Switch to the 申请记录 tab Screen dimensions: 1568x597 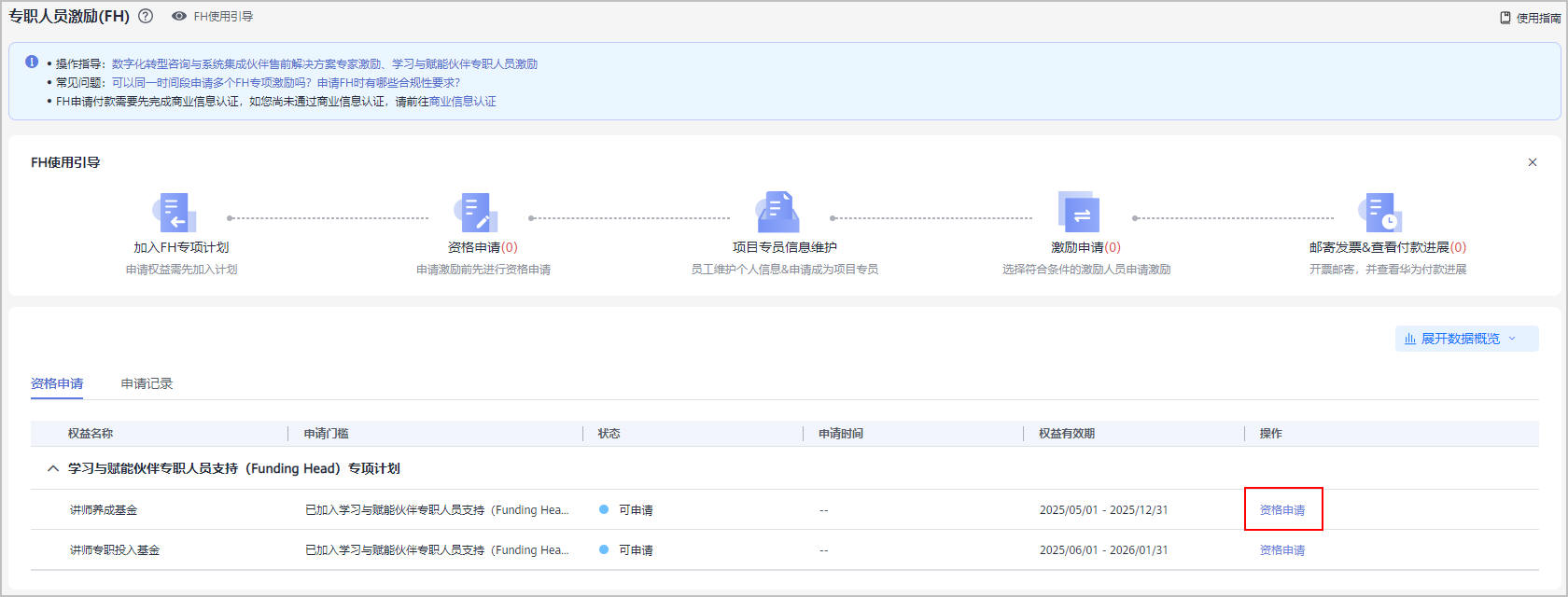[x=147, y=383]
